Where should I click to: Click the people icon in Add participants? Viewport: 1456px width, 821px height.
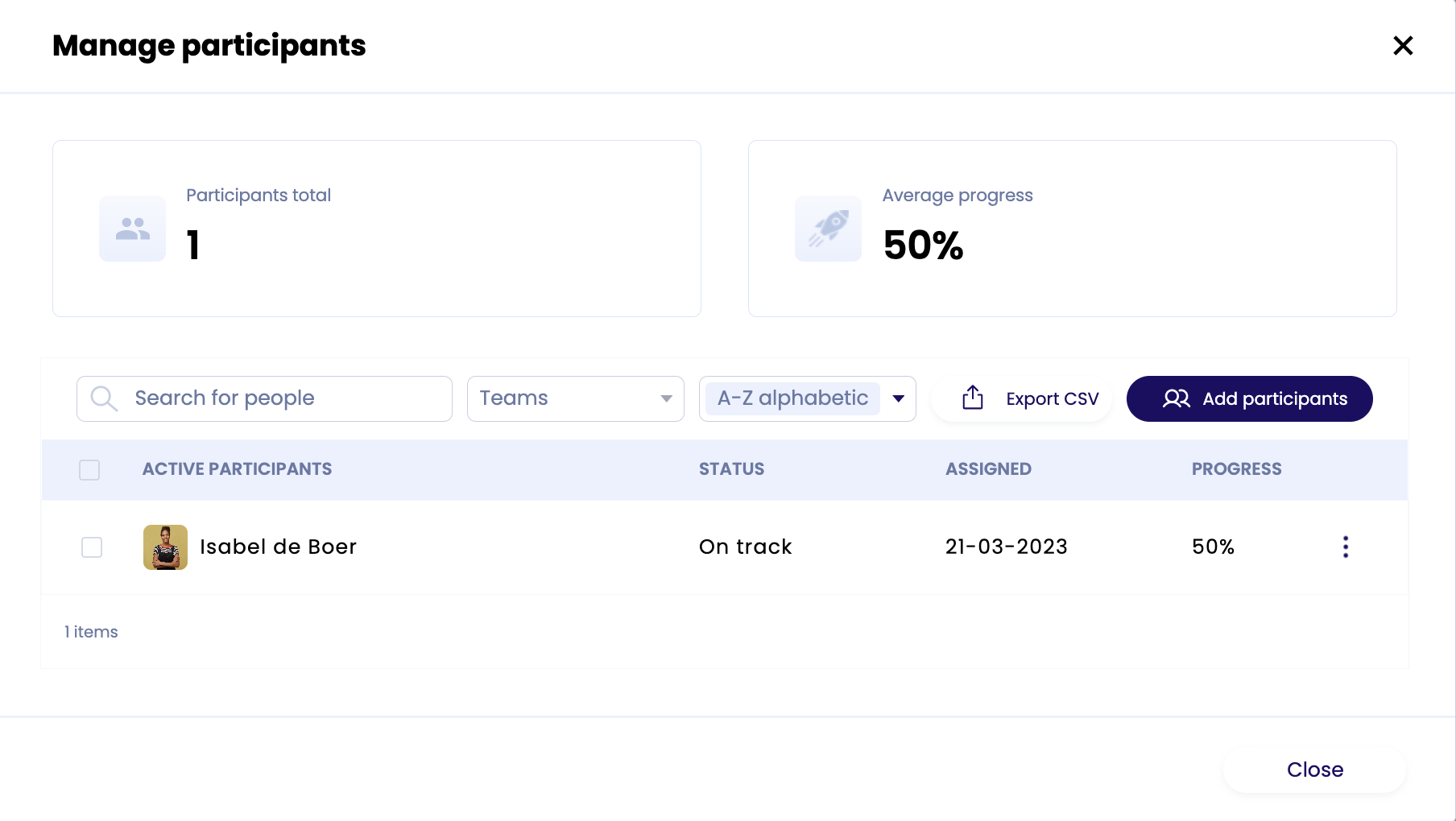[x=1176, y=398]
